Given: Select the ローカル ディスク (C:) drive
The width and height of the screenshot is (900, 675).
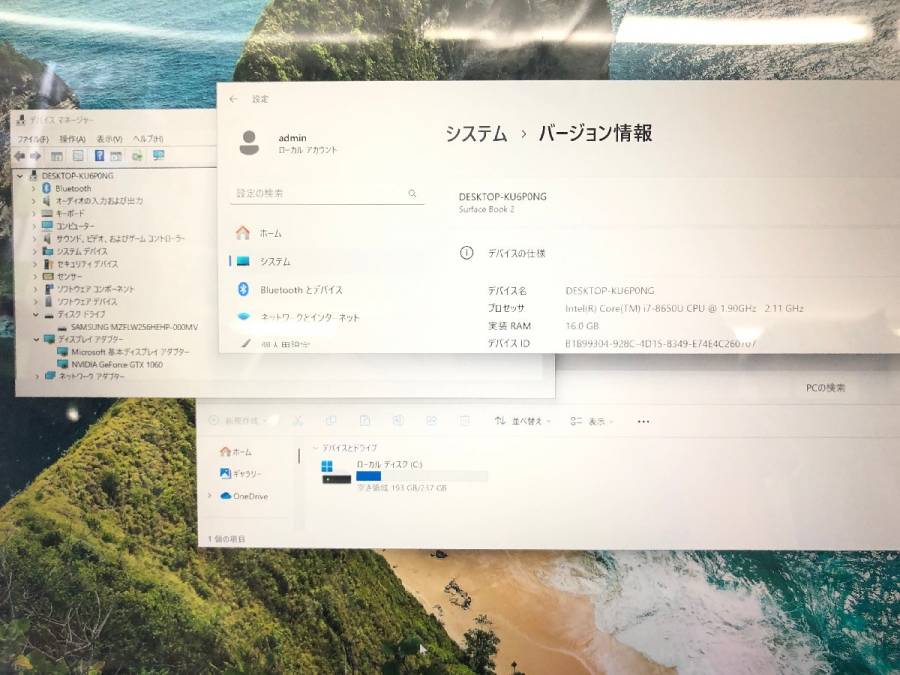Looking at the screenshot, I should pyautogui.click(x=405, y=475).
